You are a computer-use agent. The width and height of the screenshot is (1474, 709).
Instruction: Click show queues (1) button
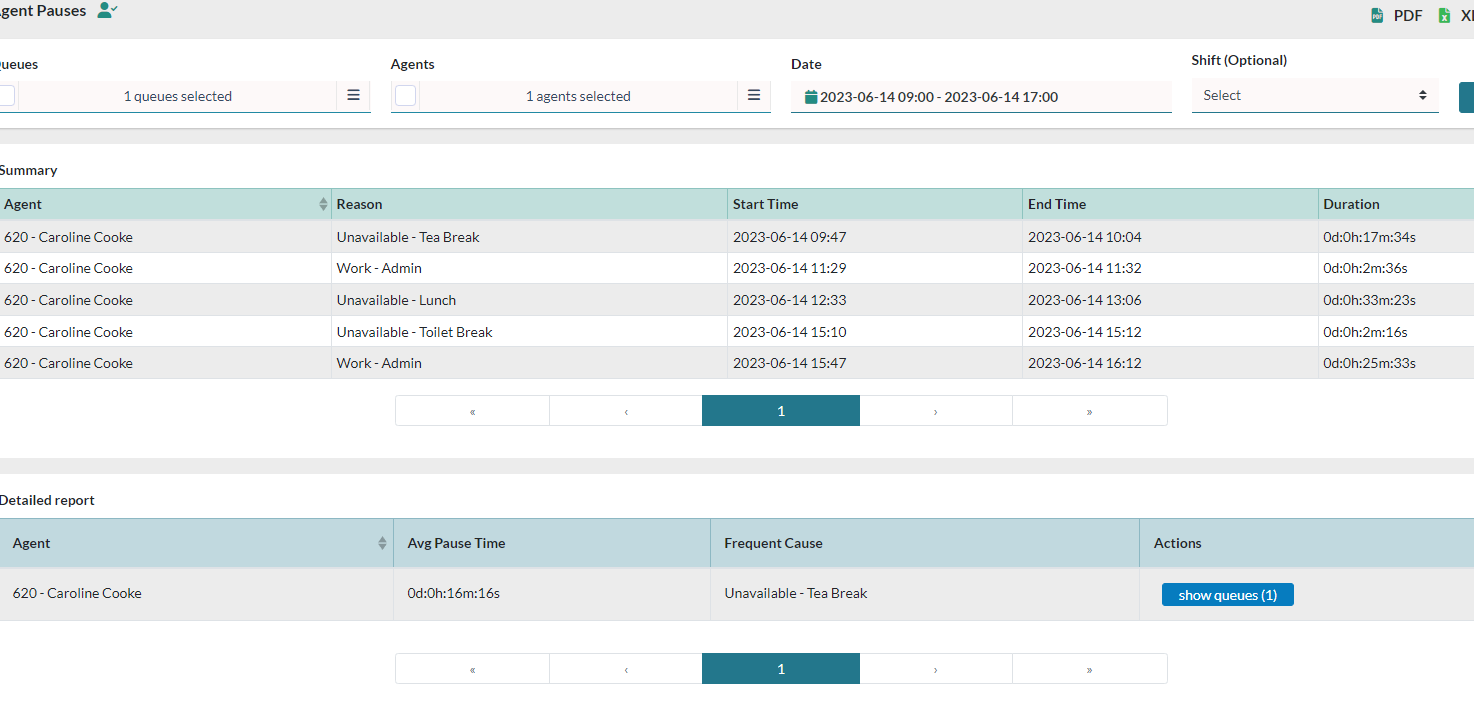coord(1227,595)
